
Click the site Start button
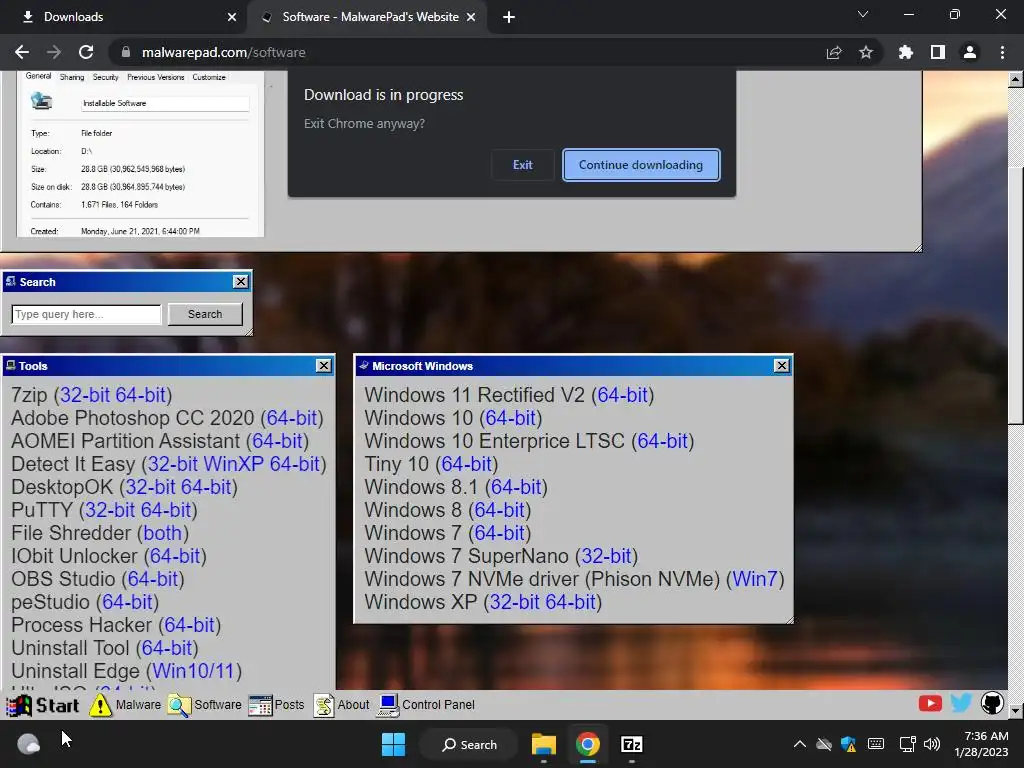click(x=42, y=705)
